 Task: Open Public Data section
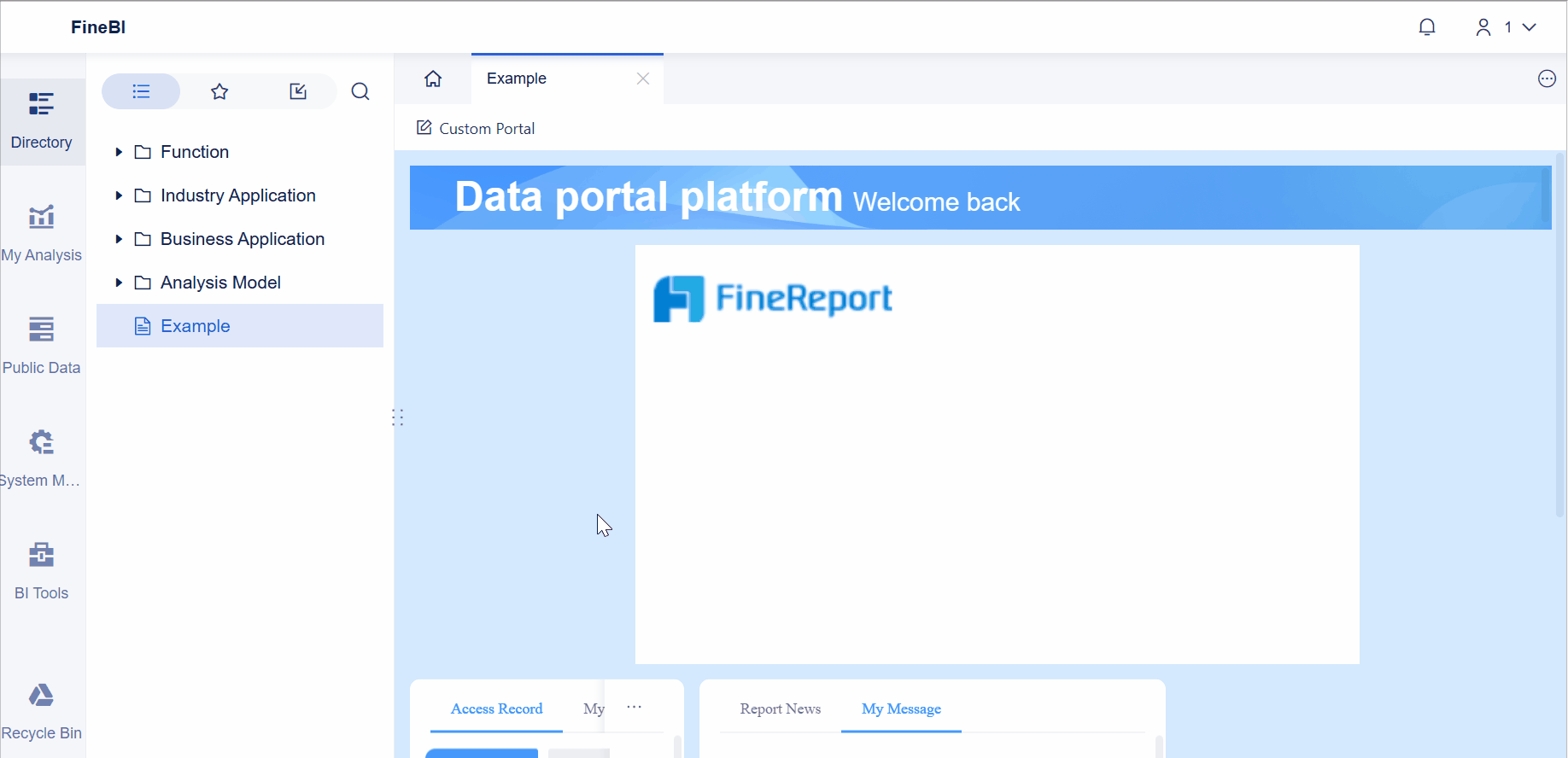[x=42, y=347]
